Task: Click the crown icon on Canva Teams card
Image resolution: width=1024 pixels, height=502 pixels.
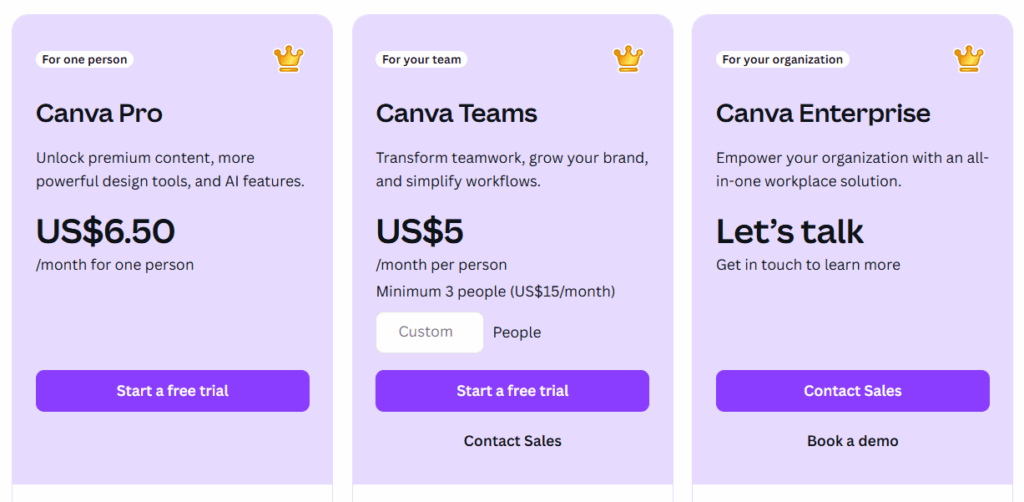Action: (x=628, y=59)
